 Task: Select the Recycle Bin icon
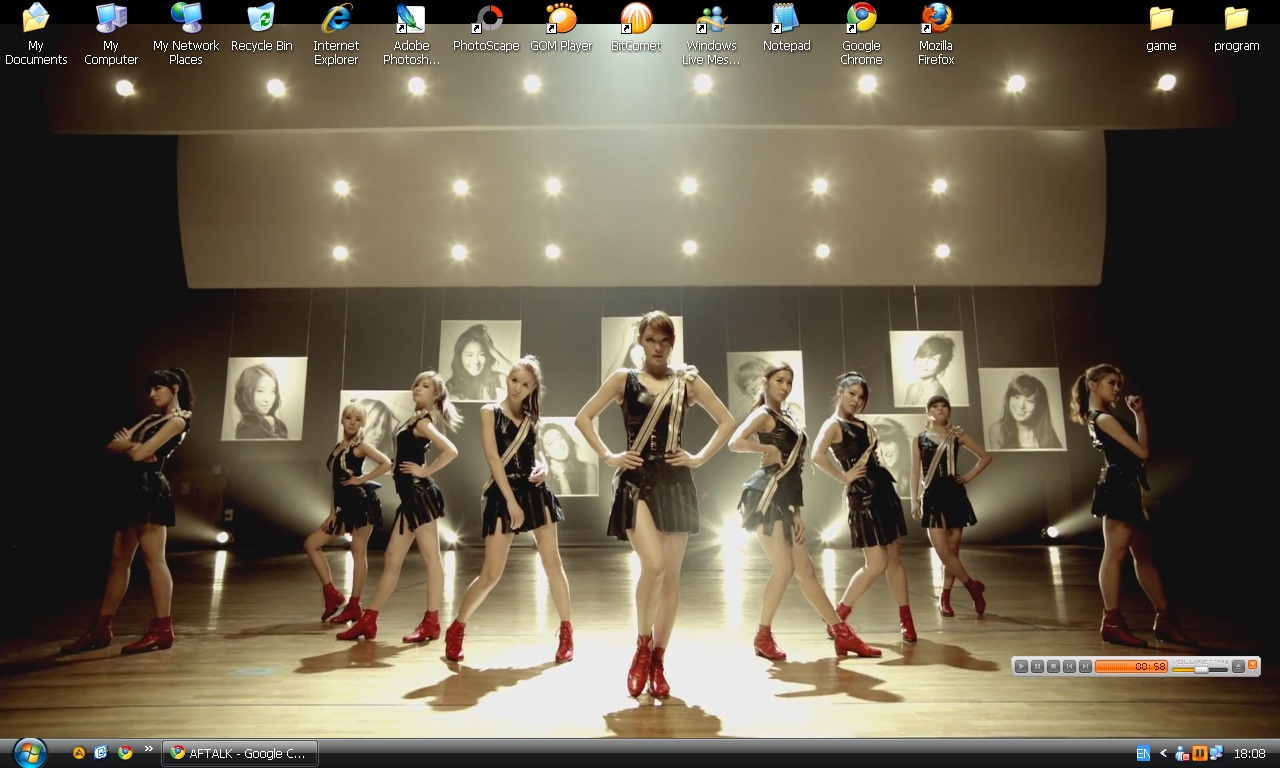click(261, 28)
